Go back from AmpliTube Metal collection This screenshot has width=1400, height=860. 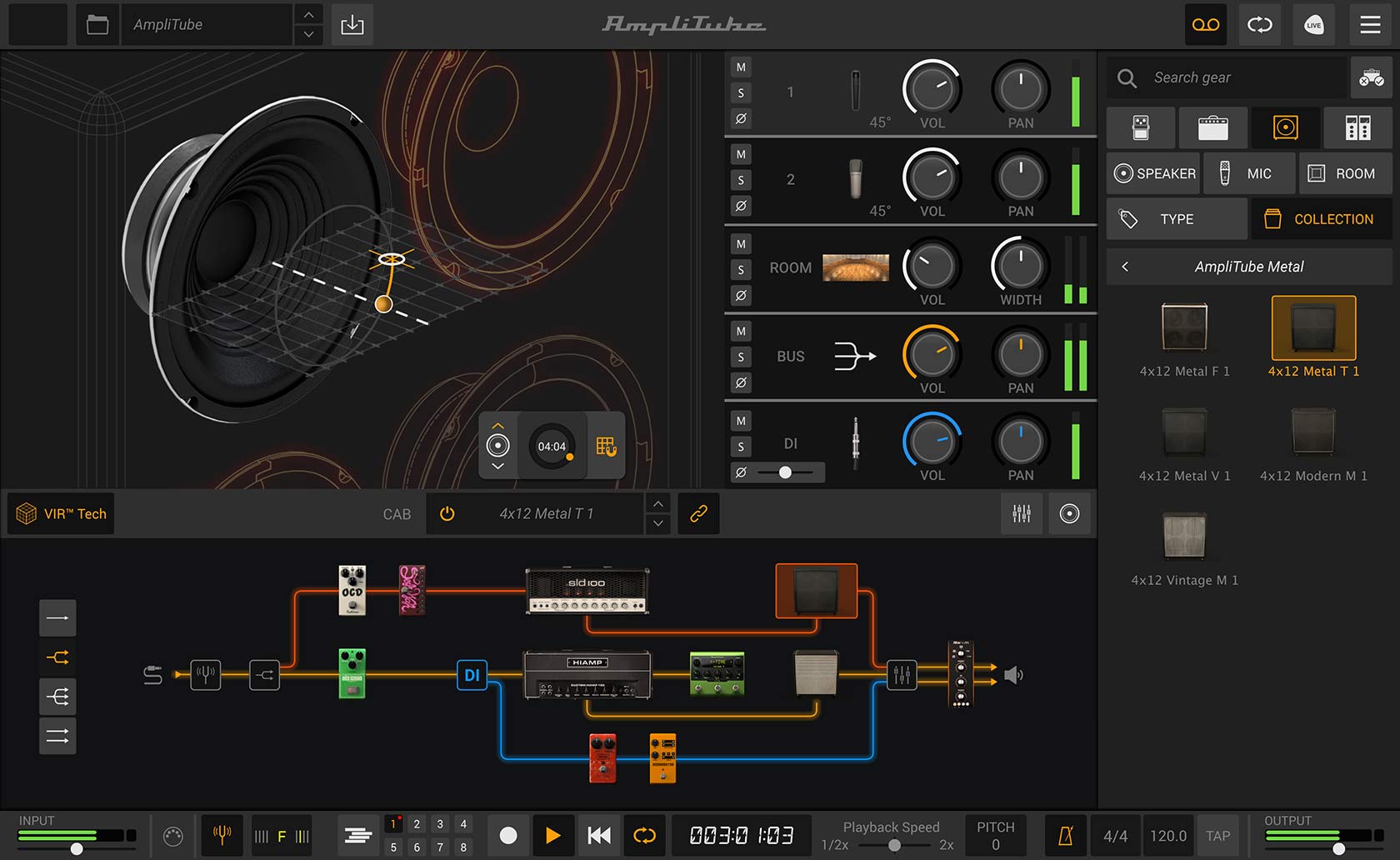pos(1125,267)
